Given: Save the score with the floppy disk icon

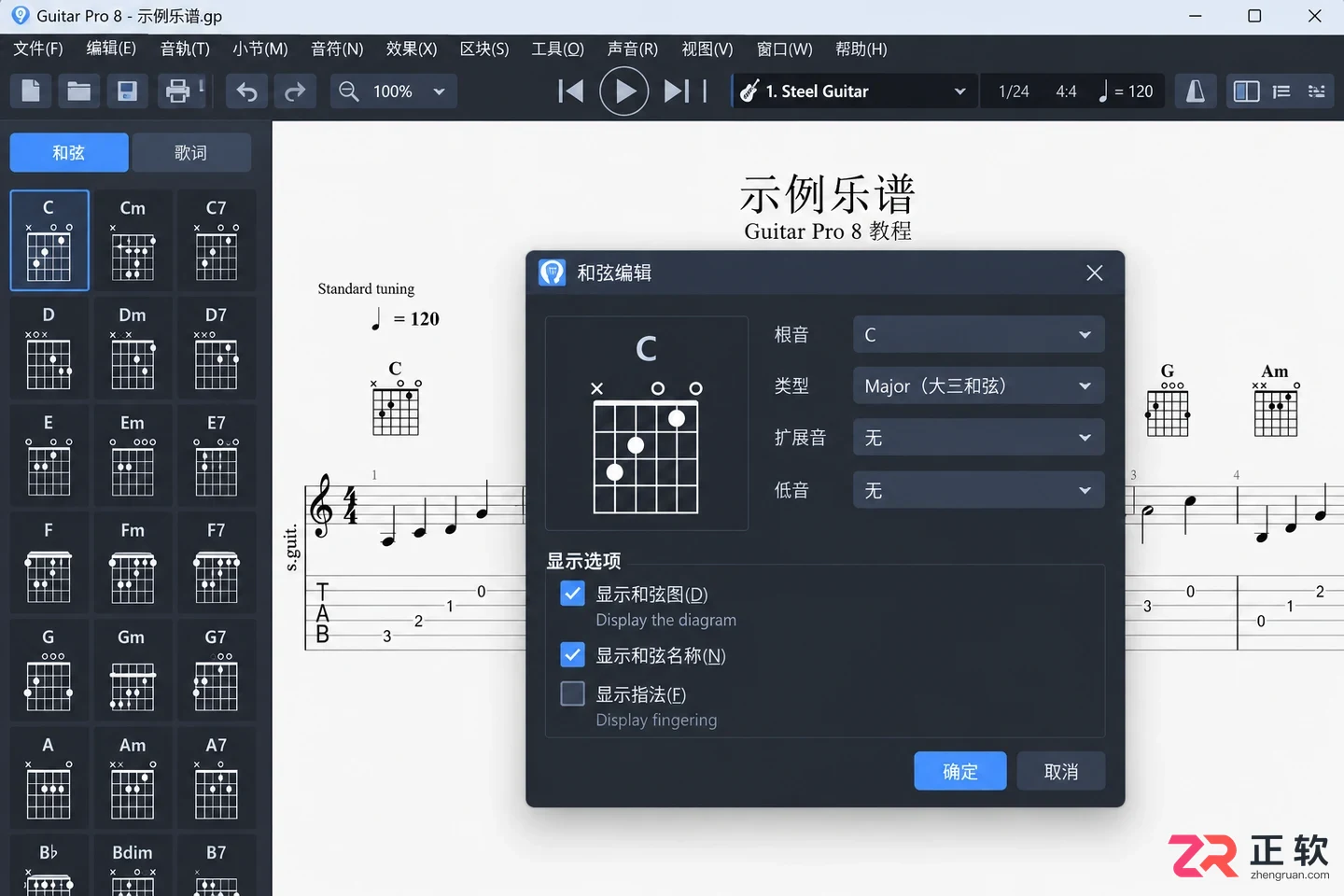Looking at the screenshot, I should [x=127, y=91].
